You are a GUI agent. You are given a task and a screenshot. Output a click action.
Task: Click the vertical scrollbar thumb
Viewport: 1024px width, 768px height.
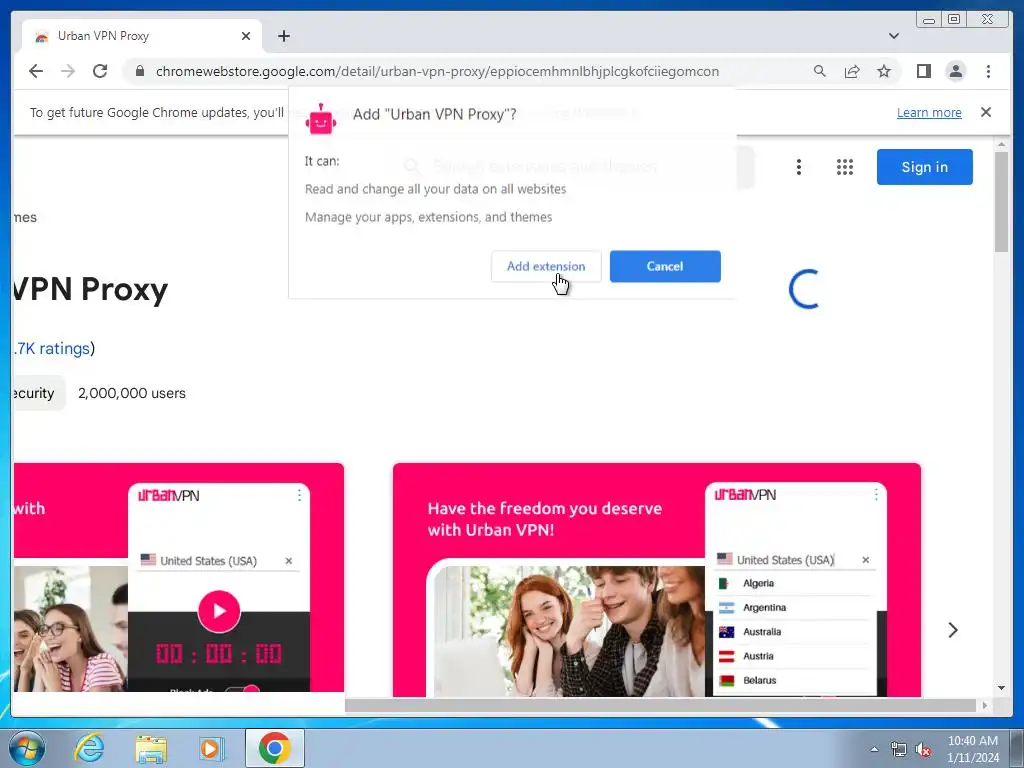pos(1001,201)
